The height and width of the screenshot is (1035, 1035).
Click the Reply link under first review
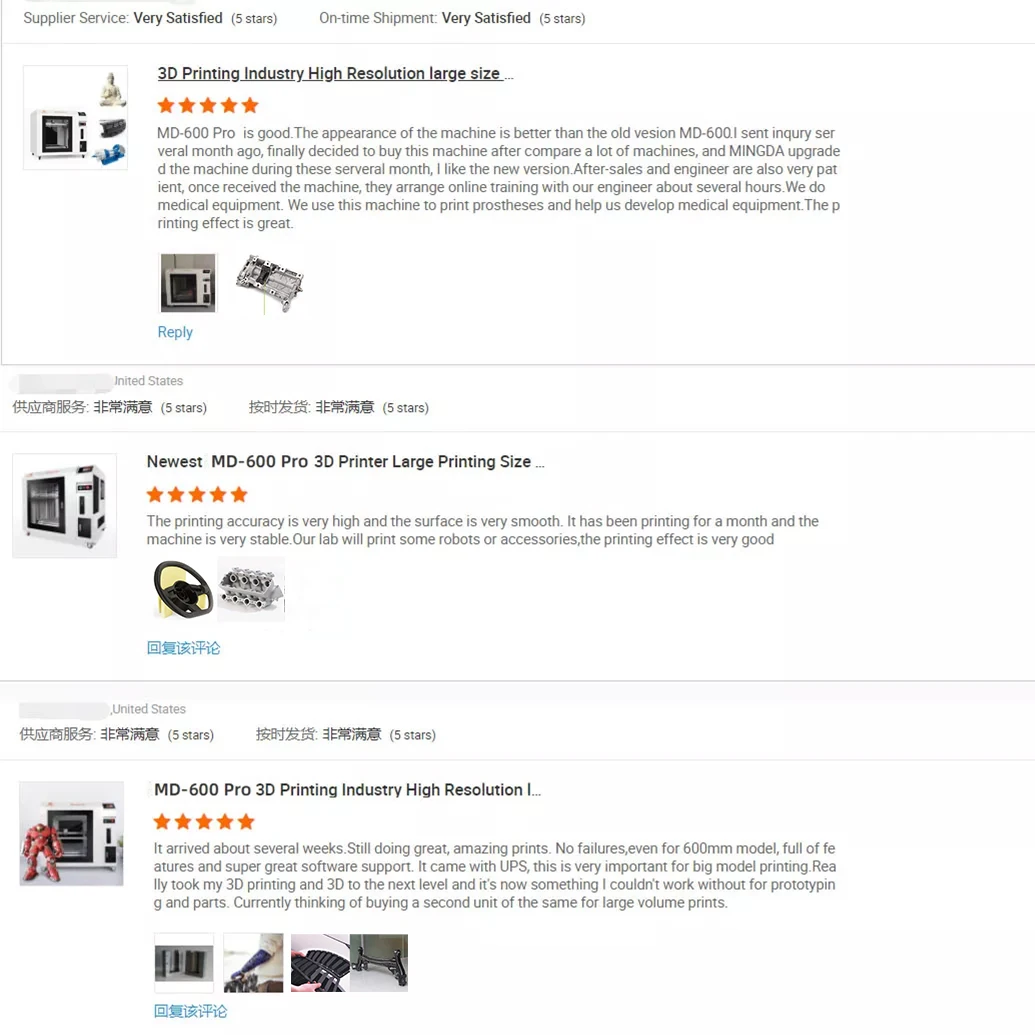[x=175, y=332]
